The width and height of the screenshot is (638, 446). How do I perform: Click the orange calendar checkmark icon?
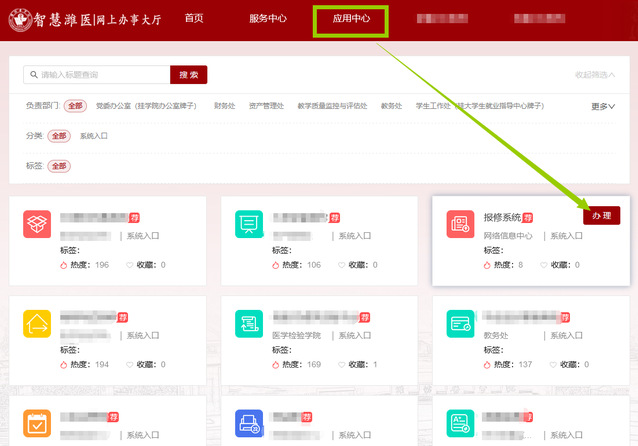tap(37, 423)
